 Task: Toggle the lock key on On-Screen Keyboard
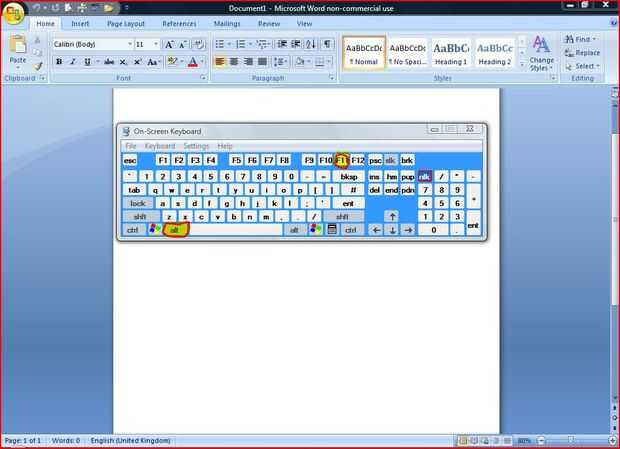pos(138,204)
